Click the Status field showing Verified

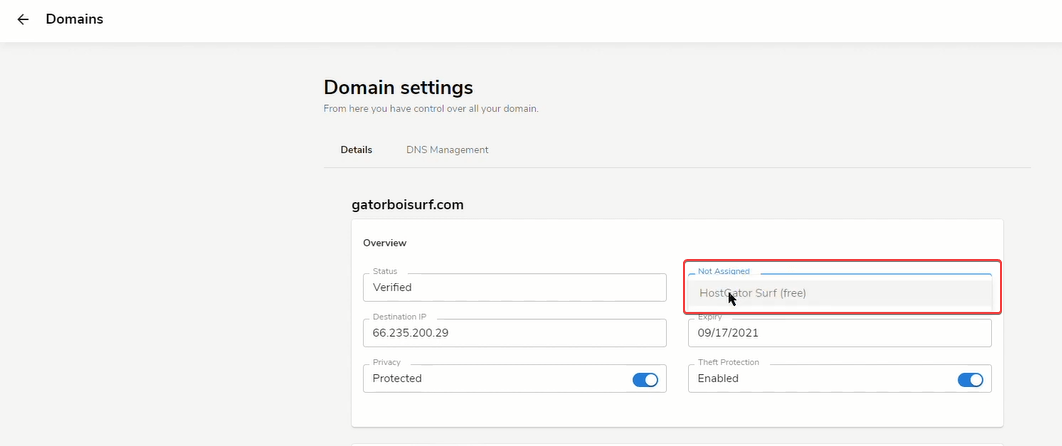tap(515, 288)
